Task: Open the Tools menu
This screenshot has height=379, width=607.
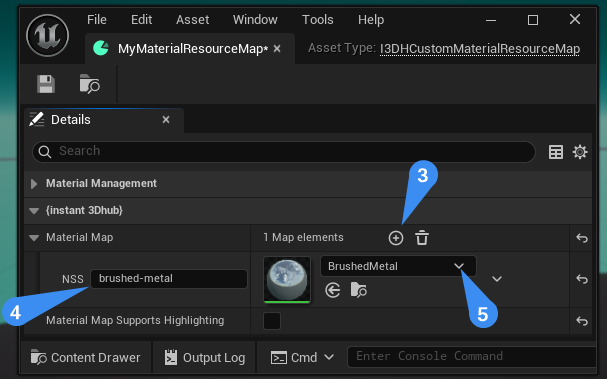Action: click(x=317, y=19)
